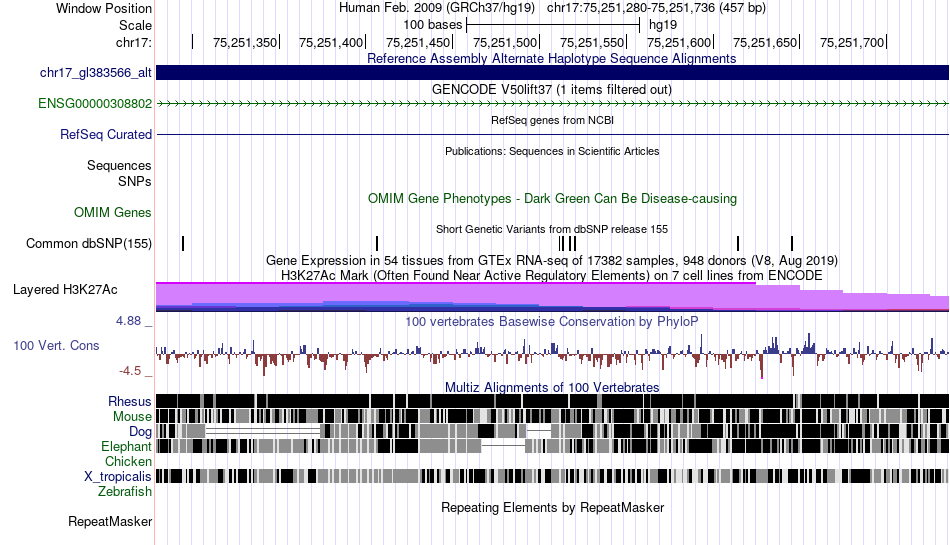The height and width of the screenshot is (545, 950).
Task: Click the 75,251,350 ruler position
Action: coord(245,42)
